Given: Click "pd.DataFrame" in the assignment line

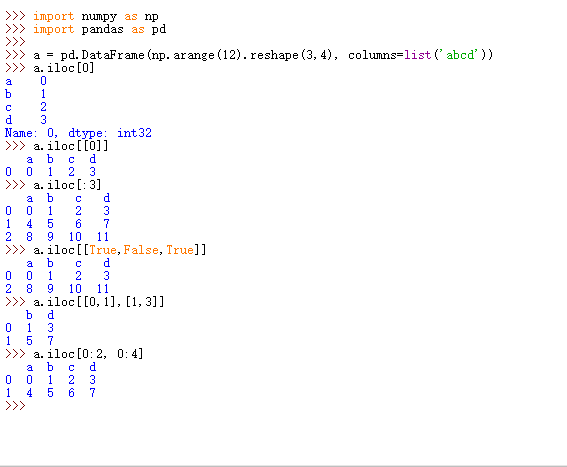Looking at the screenshot, I should tap(102, 55).
